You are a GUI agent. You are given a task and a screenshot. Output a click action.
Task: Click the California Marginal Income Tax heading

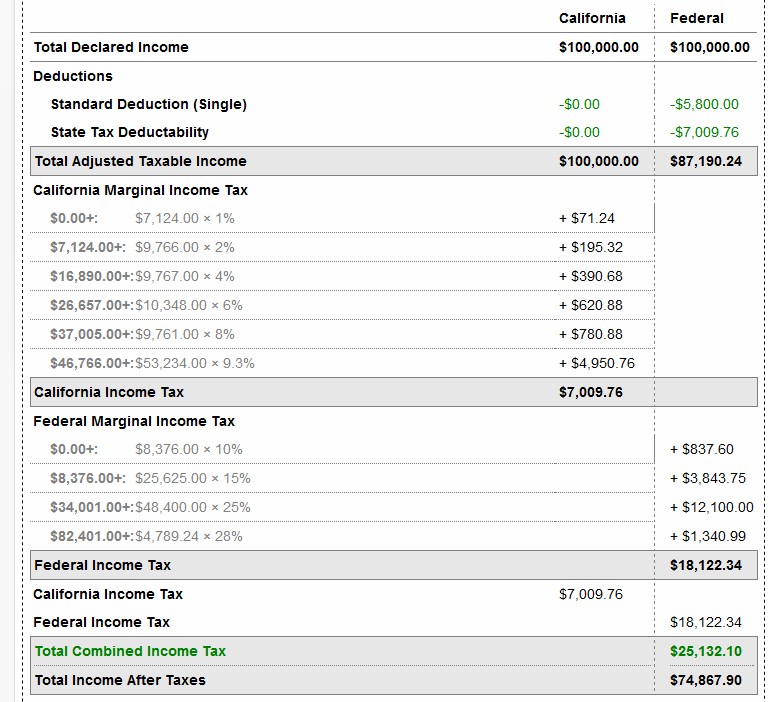click(x=140, y=190)
